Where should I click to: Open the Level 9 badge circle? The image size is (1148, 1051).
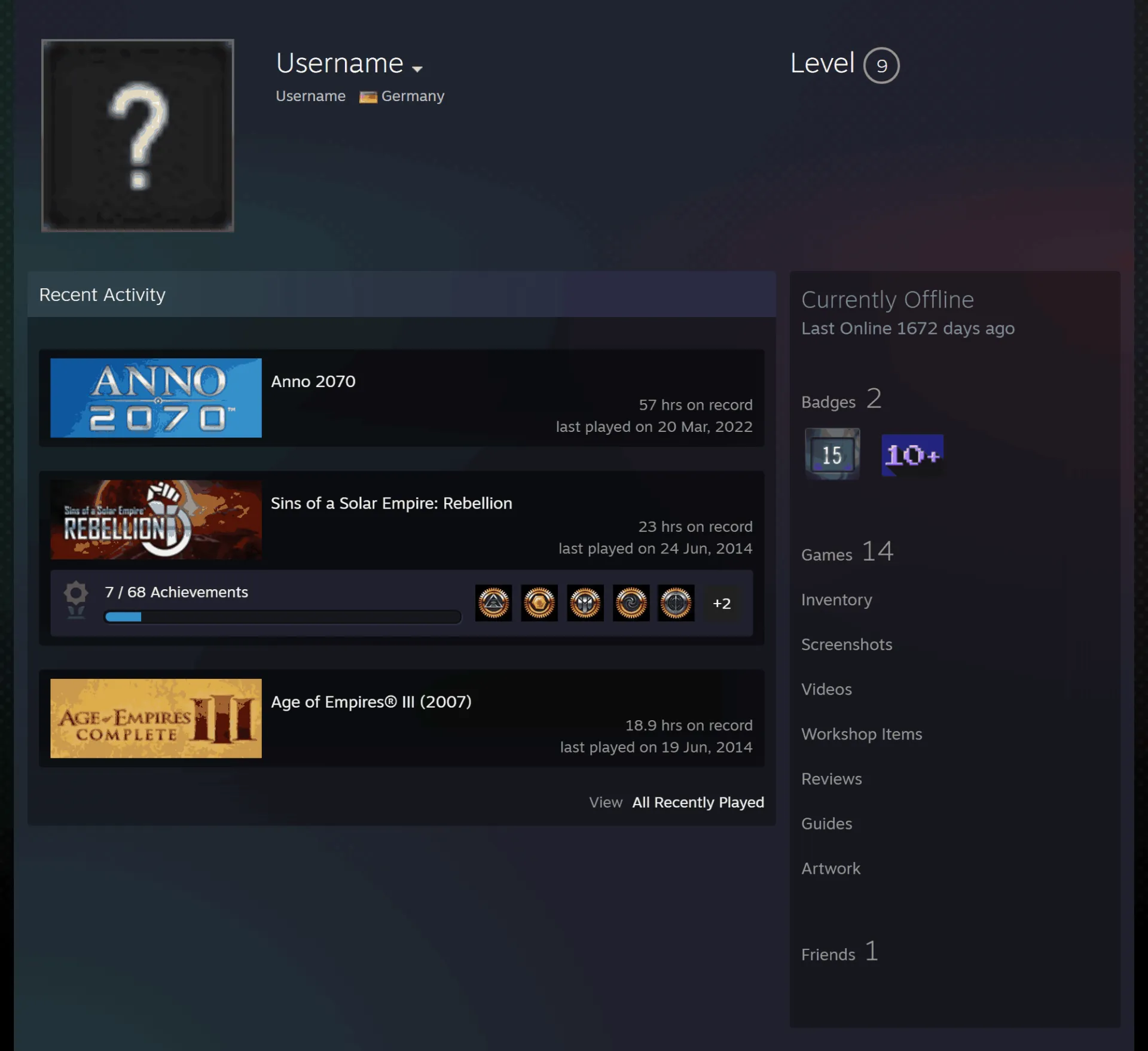(881, 65)
